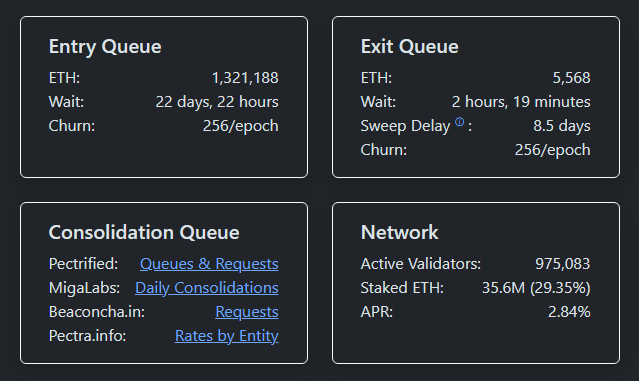Open the Queues & Requests link
The image size is (639, 381).
[209, 264]
